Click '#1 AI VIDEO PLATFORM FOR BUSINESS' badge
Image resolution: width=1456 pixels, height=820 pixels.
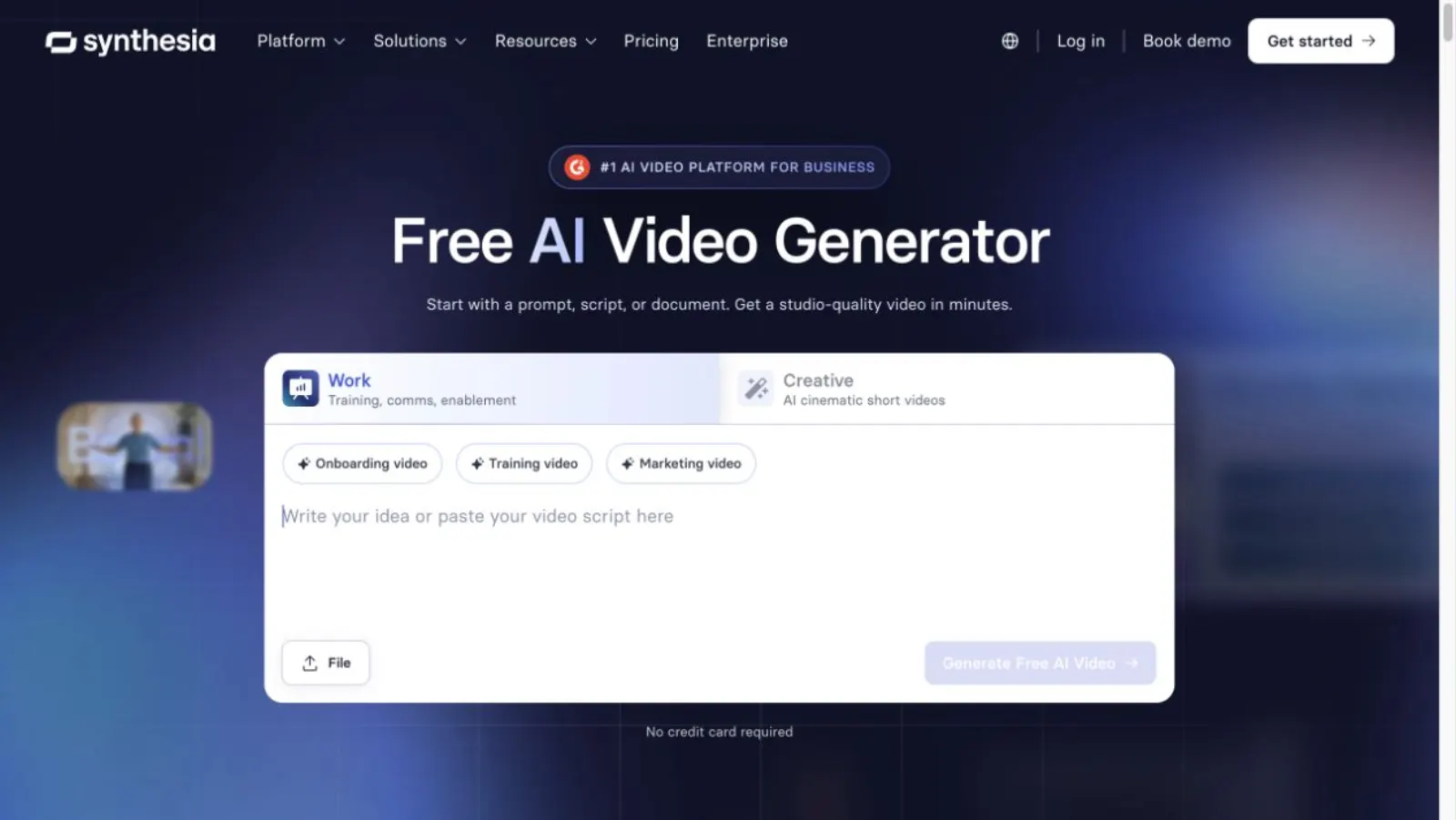coord(719,167)
